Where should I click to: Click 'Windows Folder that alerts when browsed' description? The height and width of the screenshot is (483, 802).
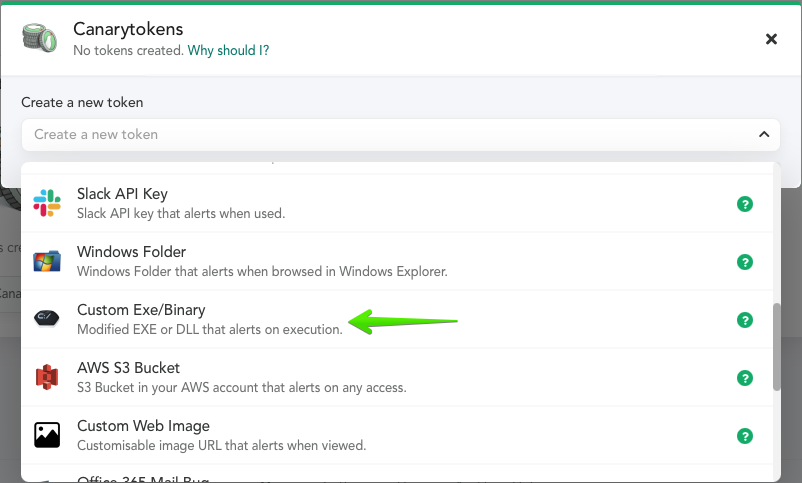262,271
